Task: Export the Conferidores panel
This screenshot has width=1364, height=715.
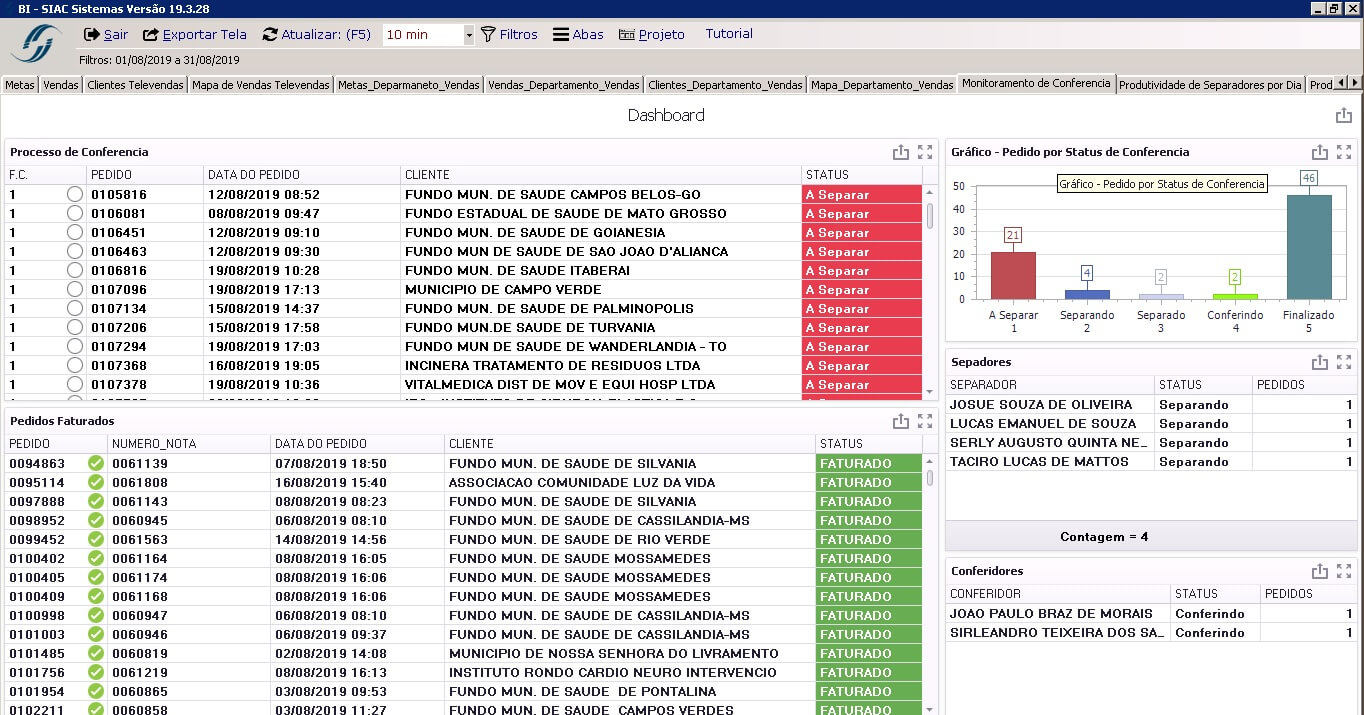Action: (x=1319, y=571)
